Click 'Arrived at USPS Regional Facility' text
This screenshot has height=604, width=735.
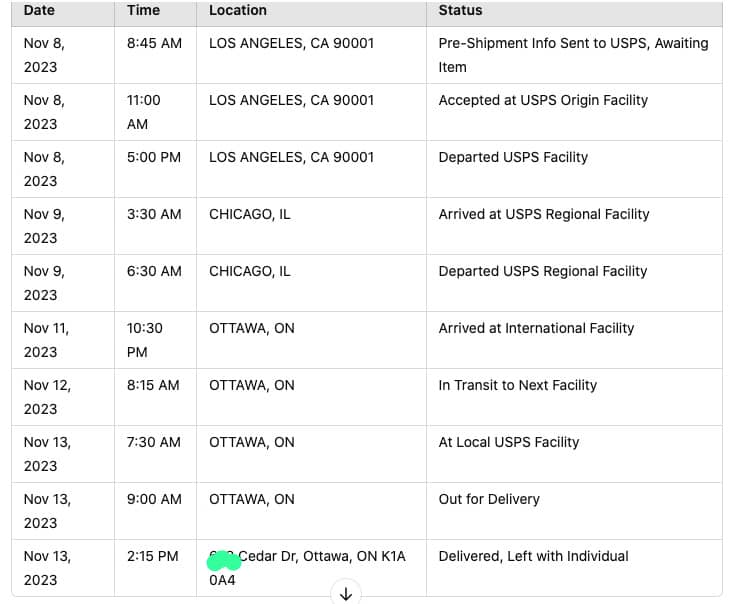pos(544,214)
